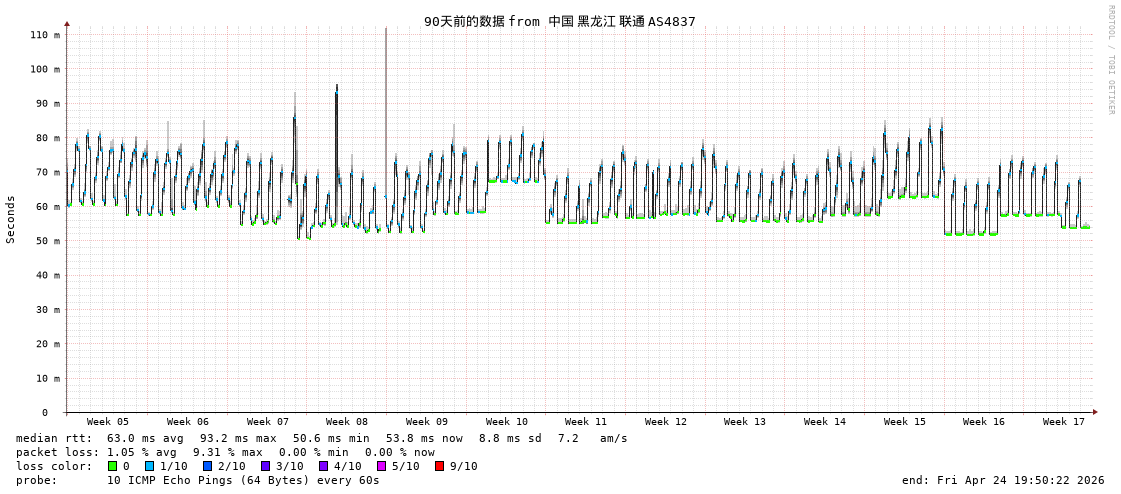The image size is (1121, 494).
Task: Click the median rtt statistics line
Action: [x=322, y=438]
